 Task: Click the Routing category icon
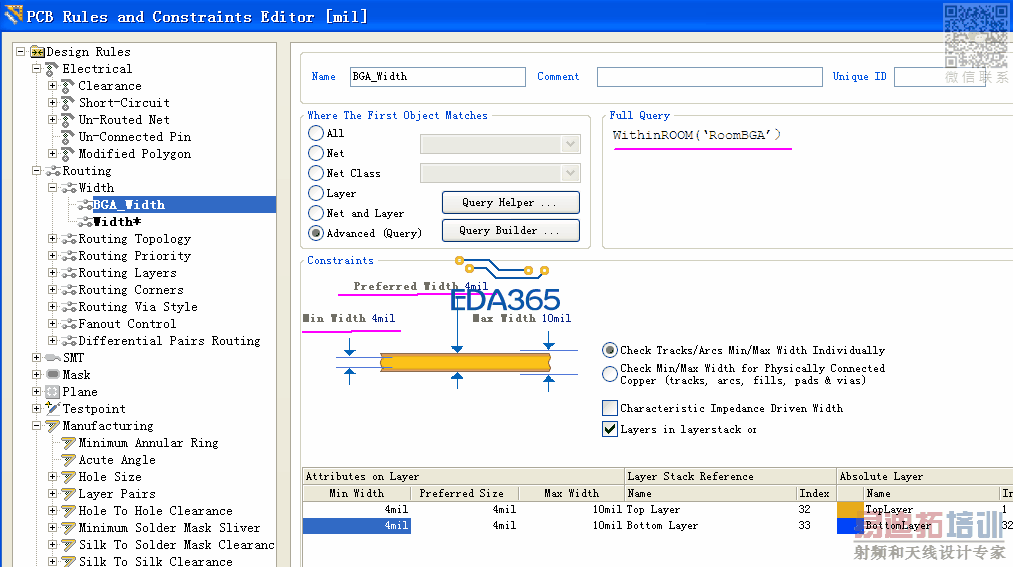(x=53, y=171)
